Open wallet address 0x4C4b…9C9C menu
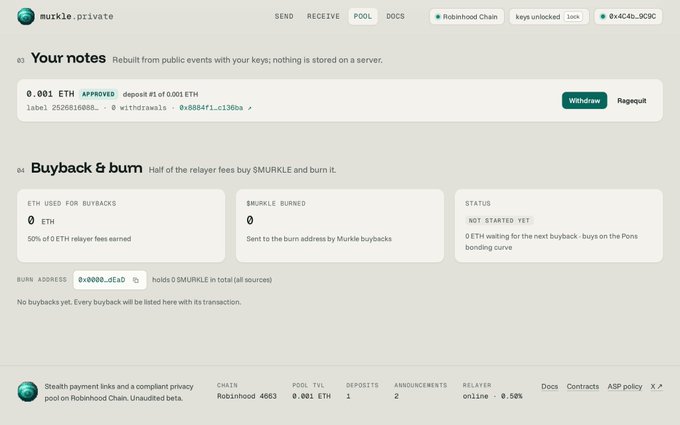The image size is (680, 425). (628, 16)
